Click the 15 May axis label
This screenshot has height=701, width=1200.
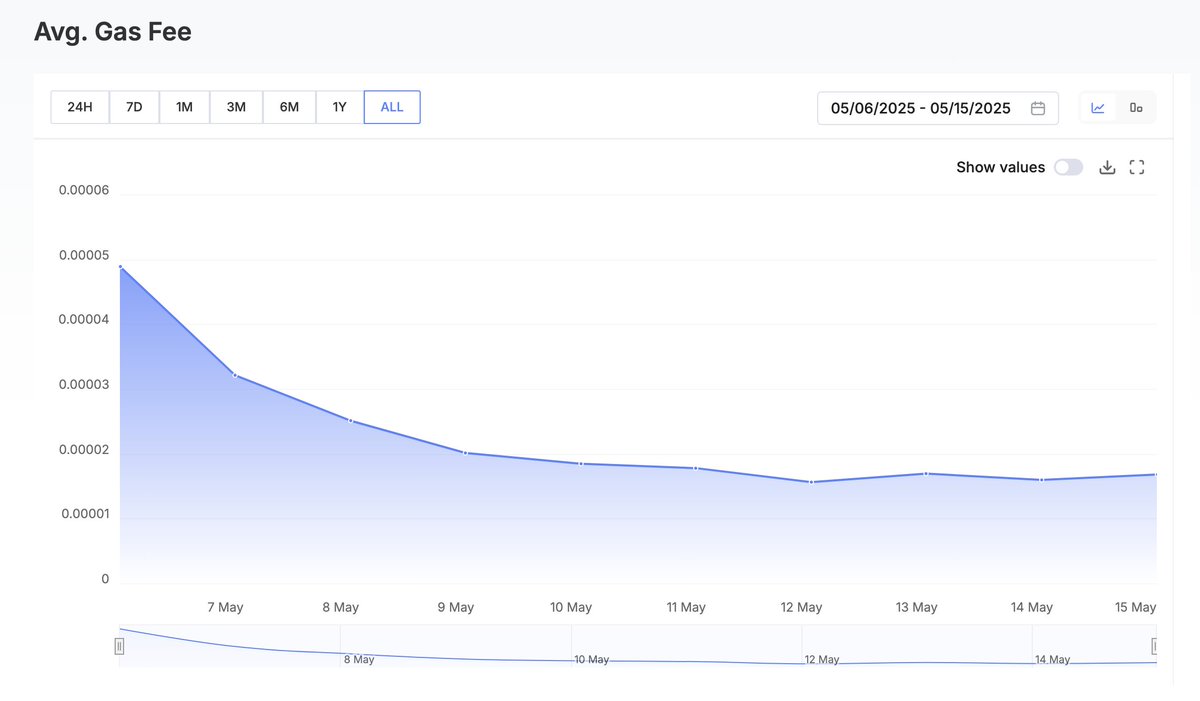point(1136,607)
